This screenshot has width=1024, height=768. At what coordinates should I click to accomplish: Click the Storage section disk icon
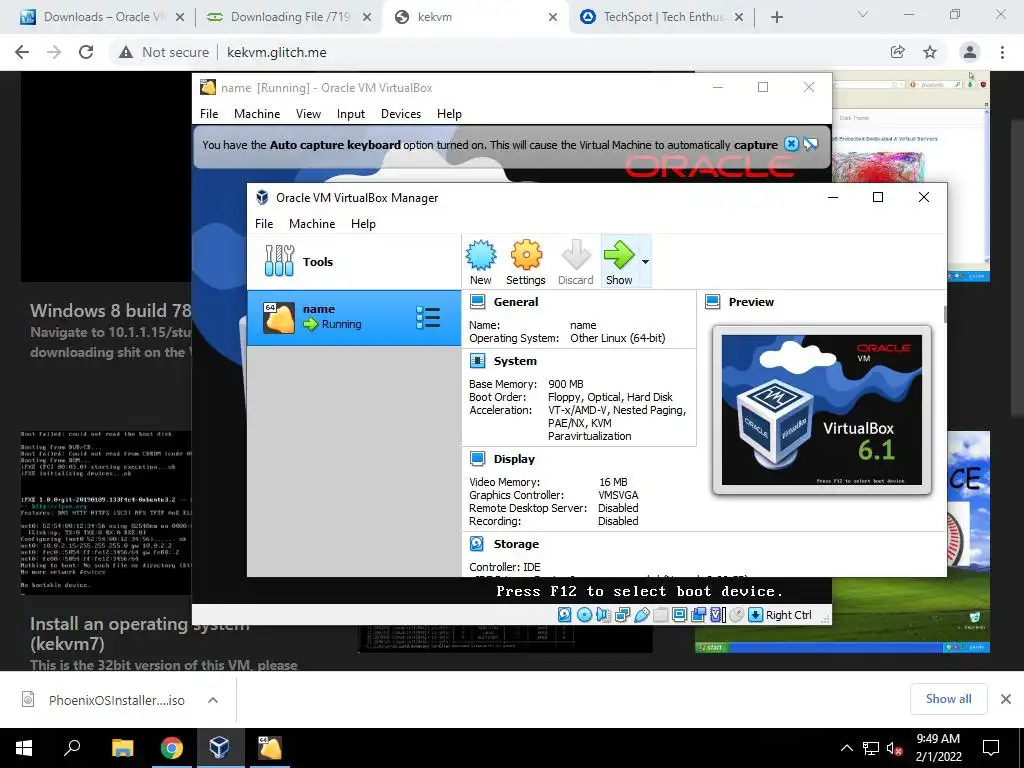[x=477, y=543]
